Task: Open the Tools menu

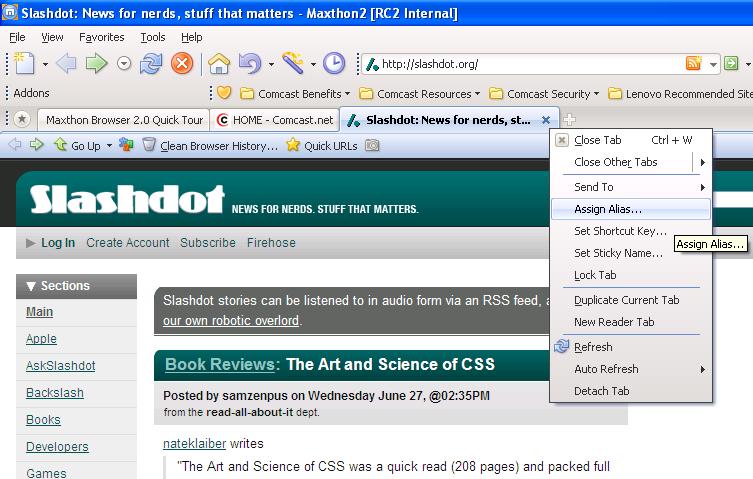Action: (153, 37)
